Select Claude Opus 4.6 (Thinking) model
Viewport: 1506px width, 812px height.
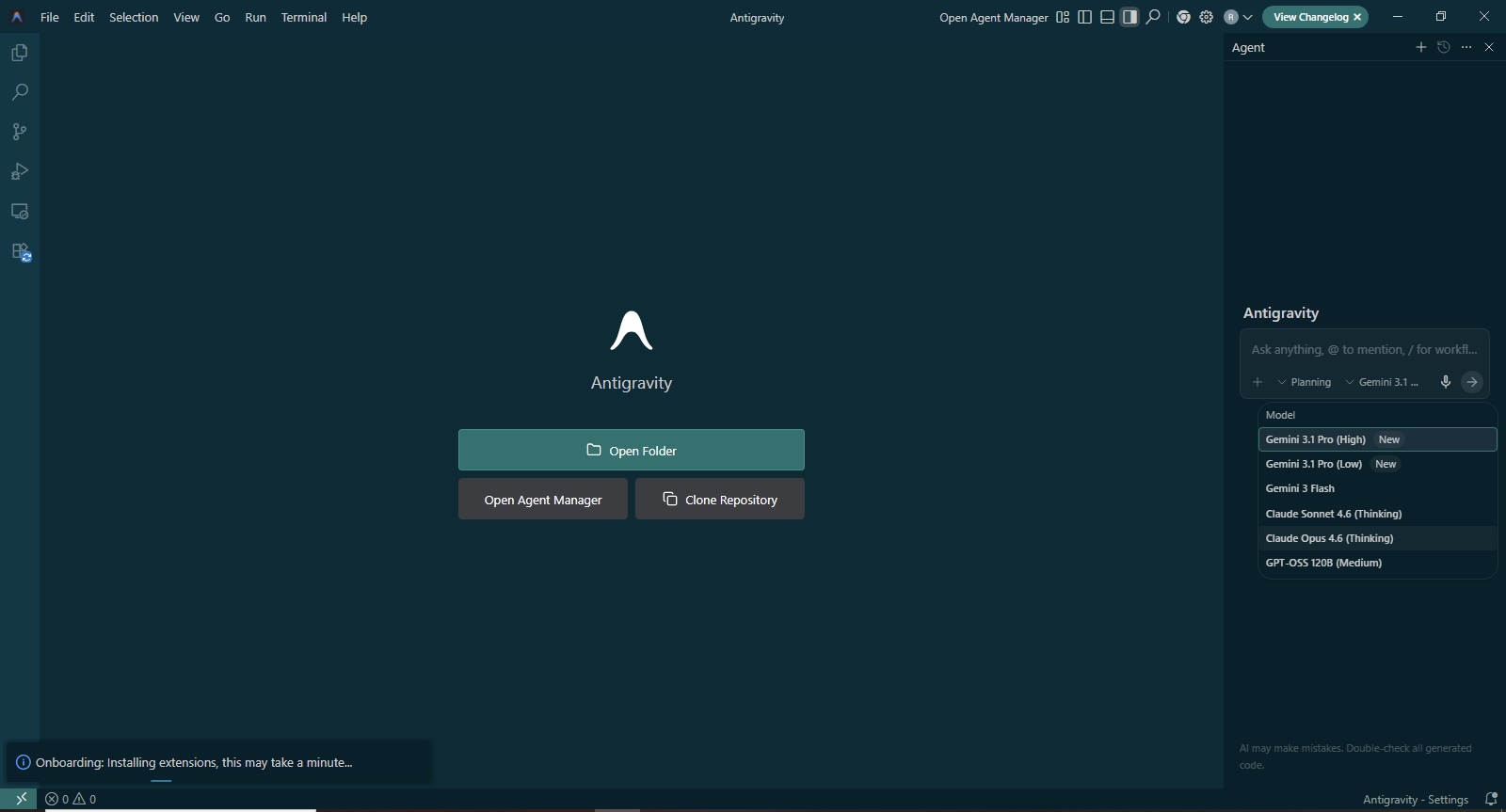coord(1329,538)
